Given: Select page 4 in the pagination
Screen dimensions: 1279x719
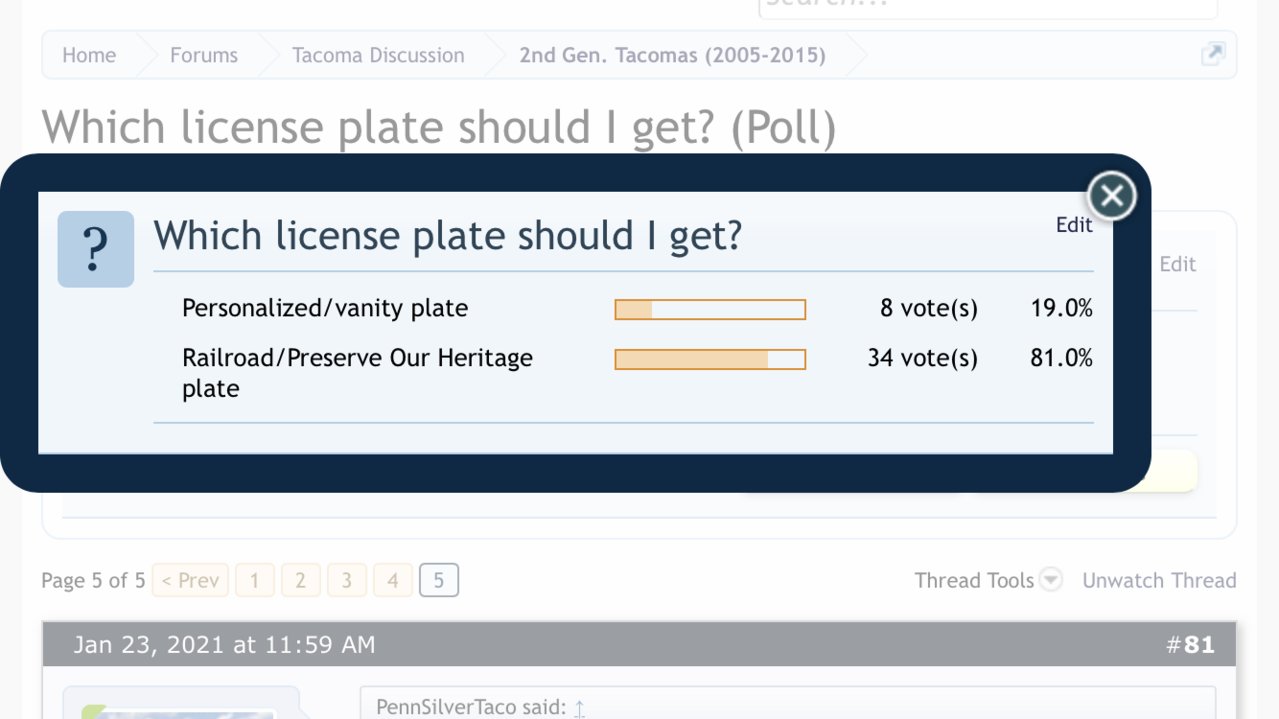Looking at the screenshot, I should pyautogui.click(x=393, y=580).
